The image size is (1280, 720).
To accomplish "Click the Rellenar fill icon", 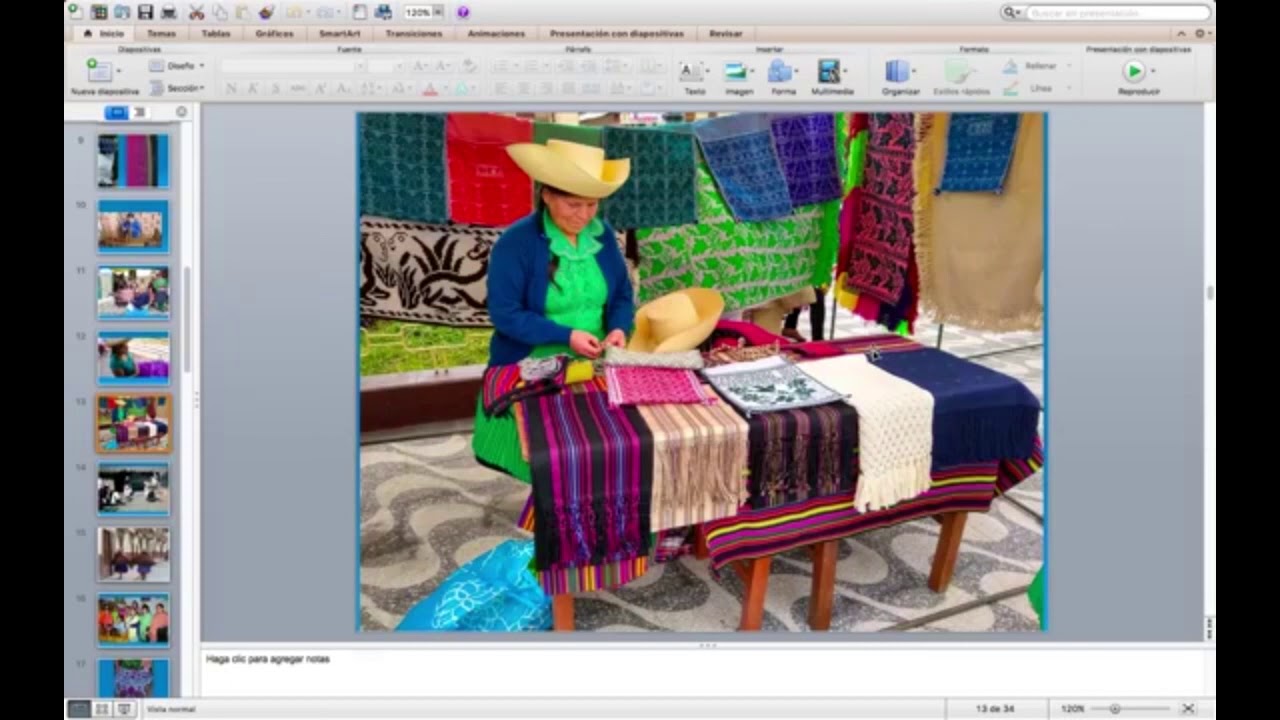I will point(1010,66).
